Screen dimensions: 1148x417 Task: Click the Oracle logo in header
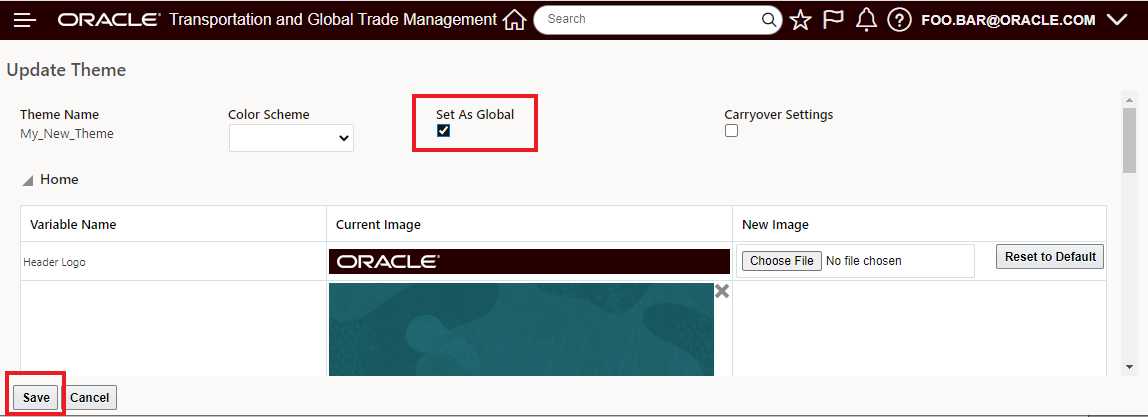tap(110, 20)
